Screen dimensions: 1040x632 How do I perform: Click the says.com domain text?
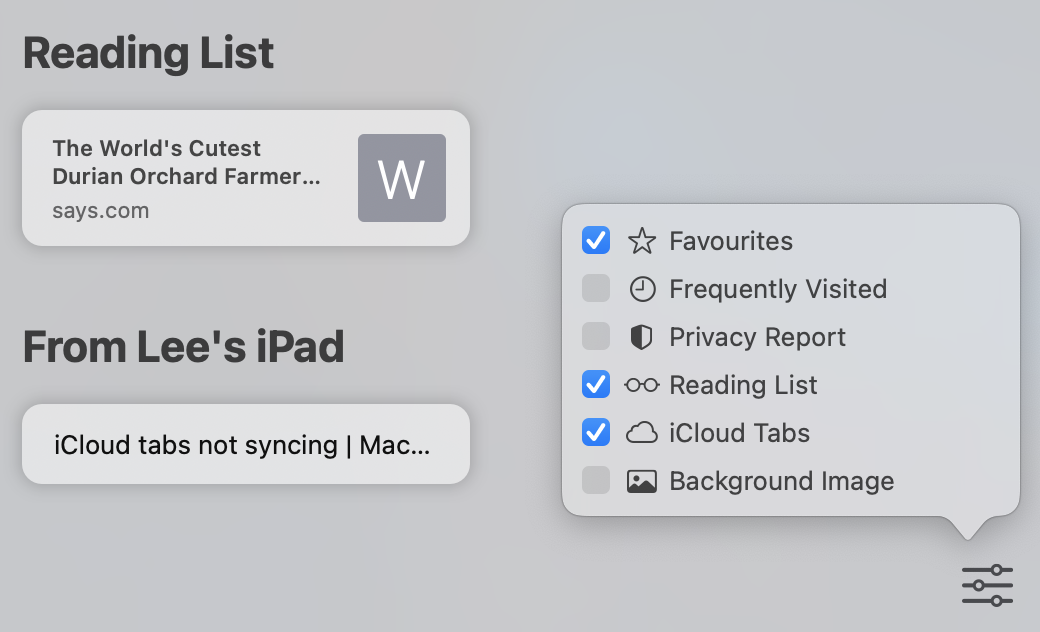(x=101, y=211)
